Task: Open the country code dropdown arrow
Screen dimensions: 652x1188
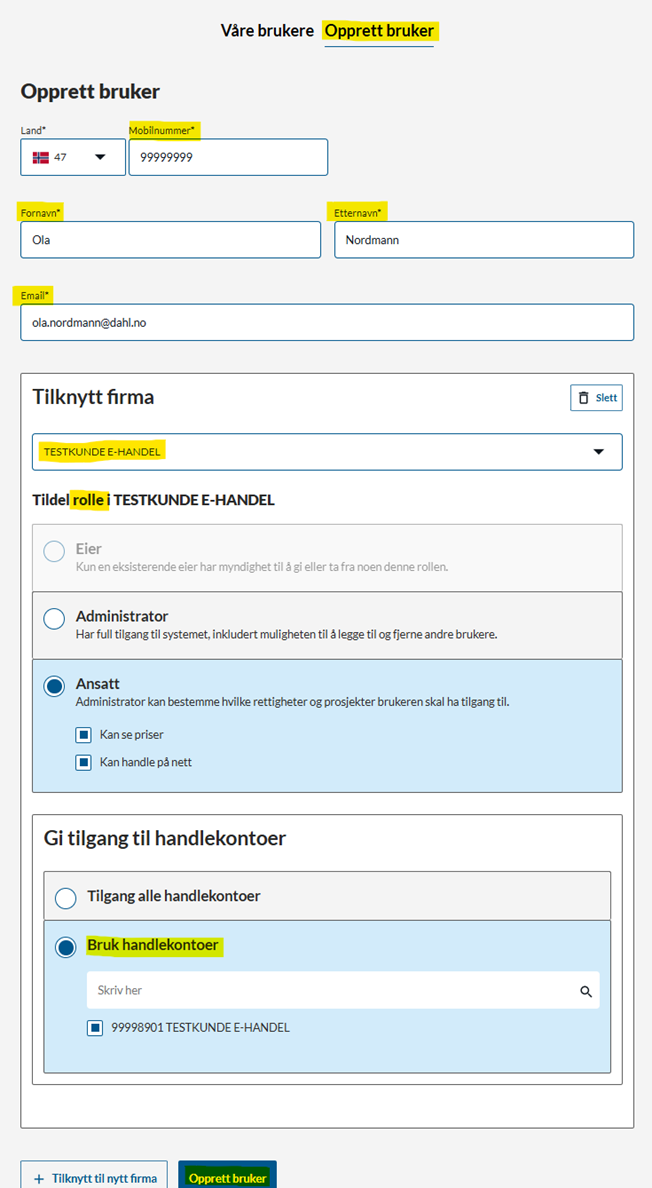Action: [x=100, y=157]
